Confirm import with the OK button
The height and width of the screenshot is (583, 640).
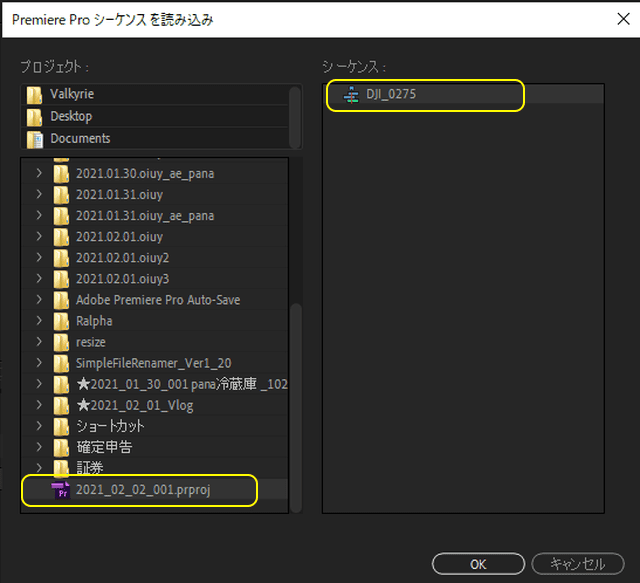point(478,564)
